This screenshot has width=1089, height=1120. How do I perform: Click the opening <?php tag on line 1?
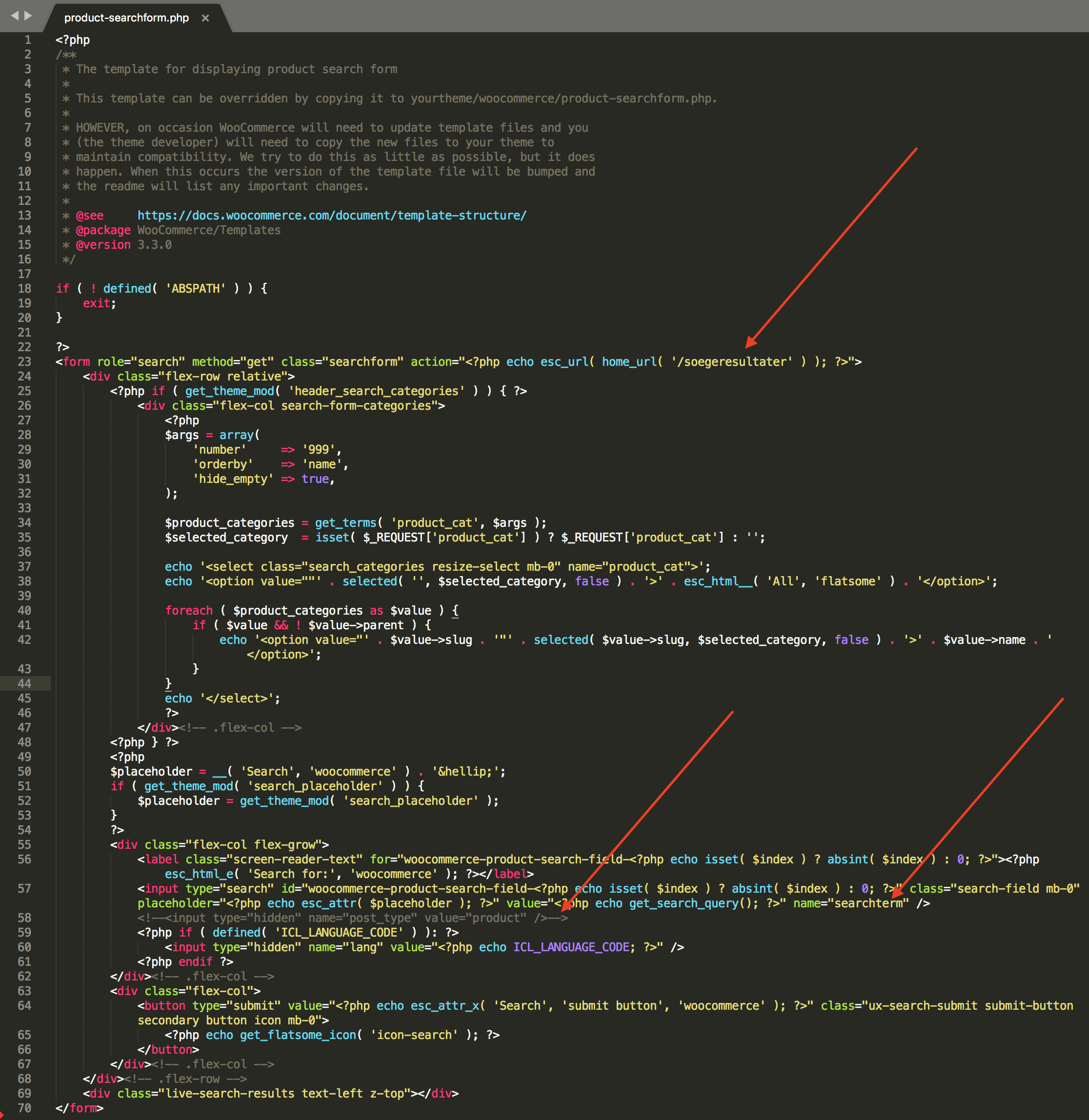[73, 40]
